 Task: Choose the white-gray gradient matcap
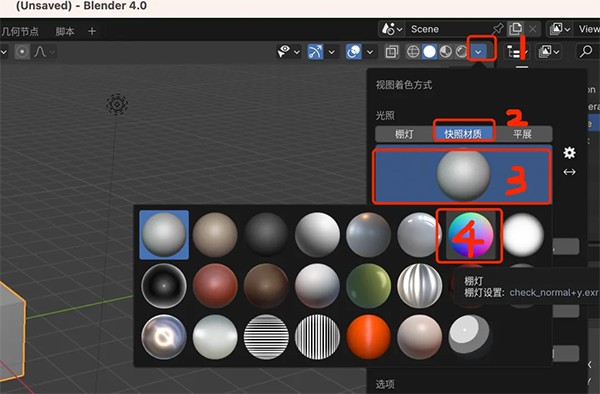(x=317, y=234)
